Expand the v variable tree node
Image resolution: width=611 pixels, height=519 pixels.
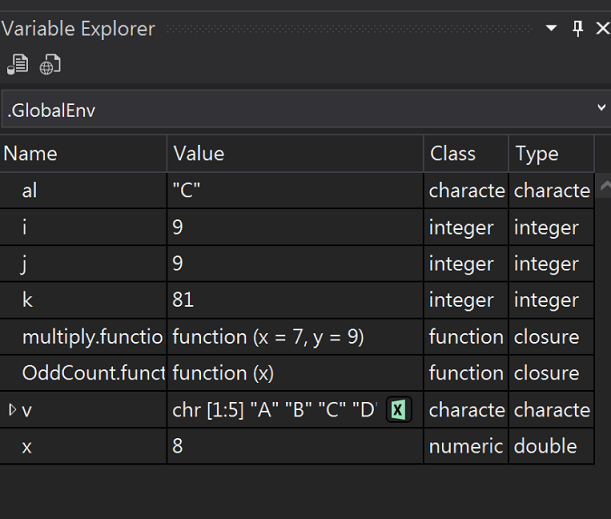(x=12, y=410)
